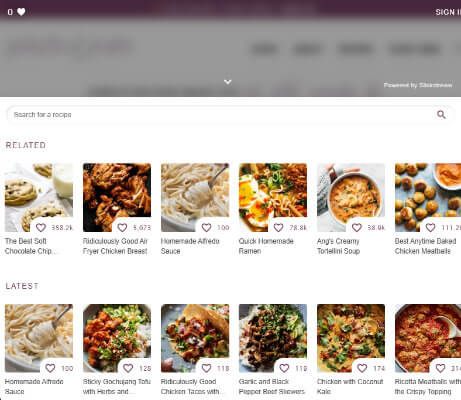Open Sticky Gochujang Tofu photo
Image resolution: width=461 pixels, height=400 pixels.
[117, 338]
